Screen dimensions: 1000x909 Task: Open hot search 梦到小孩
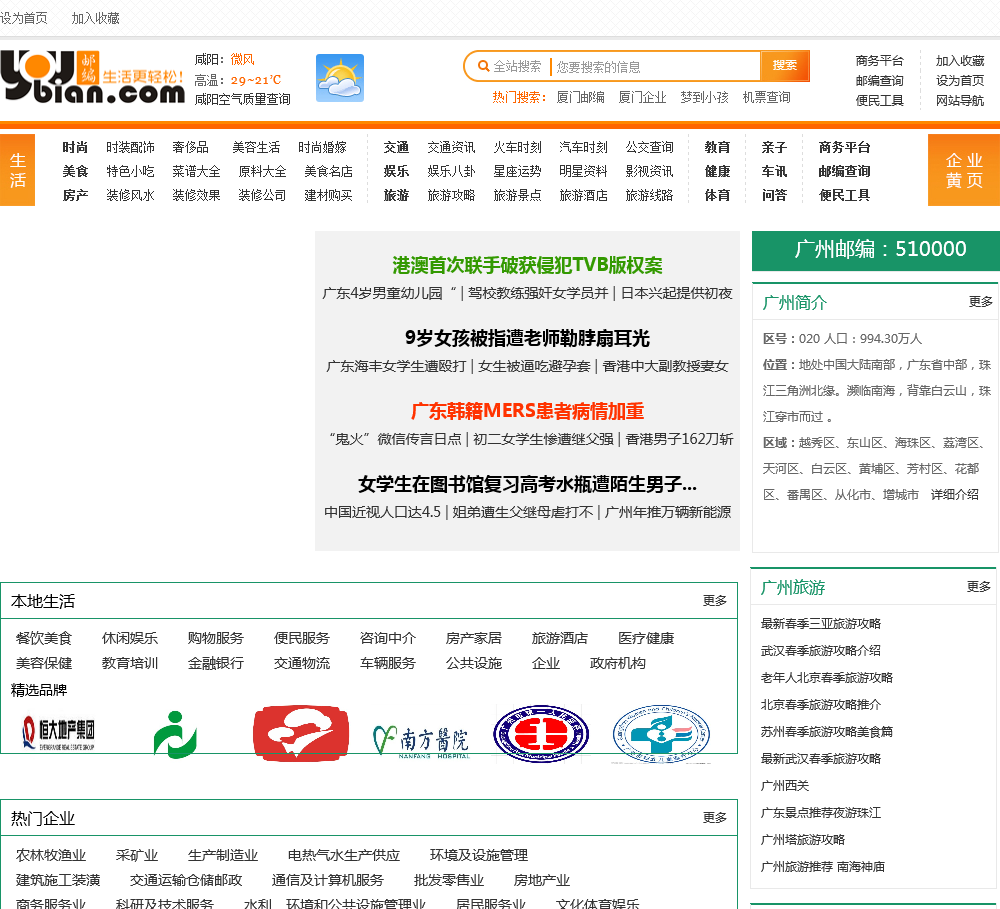pyautogui.click(x=704, y=97)
